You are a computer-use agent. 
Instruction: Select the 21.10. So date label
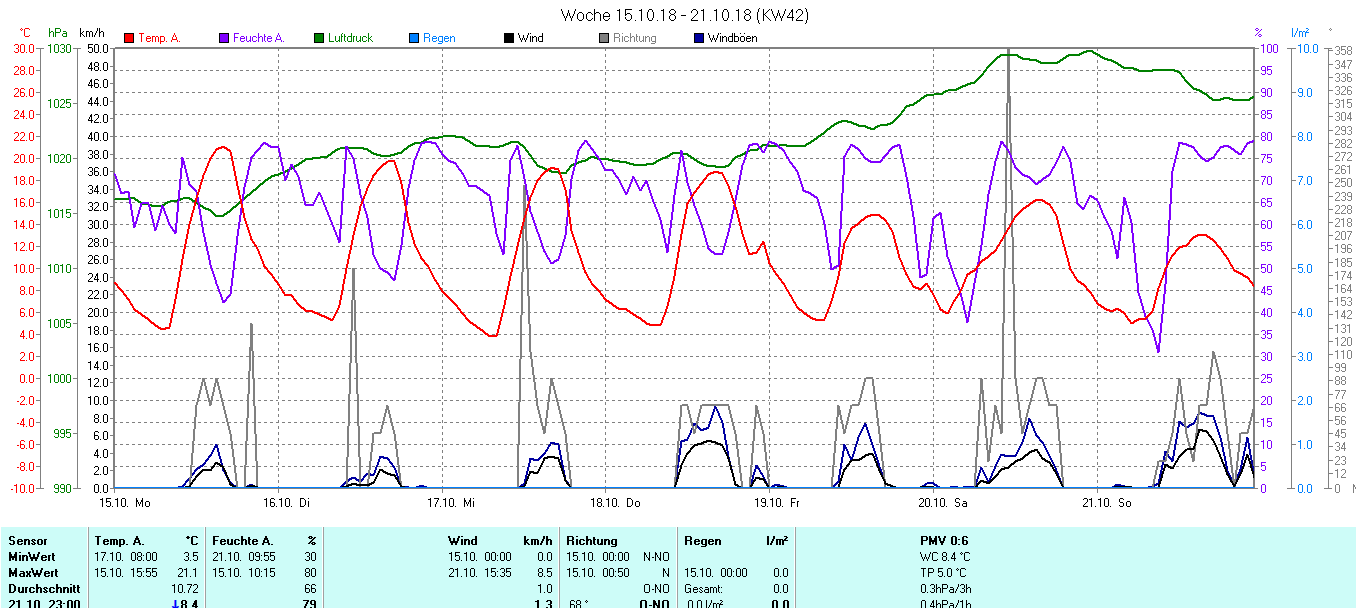click(1110, 502)
